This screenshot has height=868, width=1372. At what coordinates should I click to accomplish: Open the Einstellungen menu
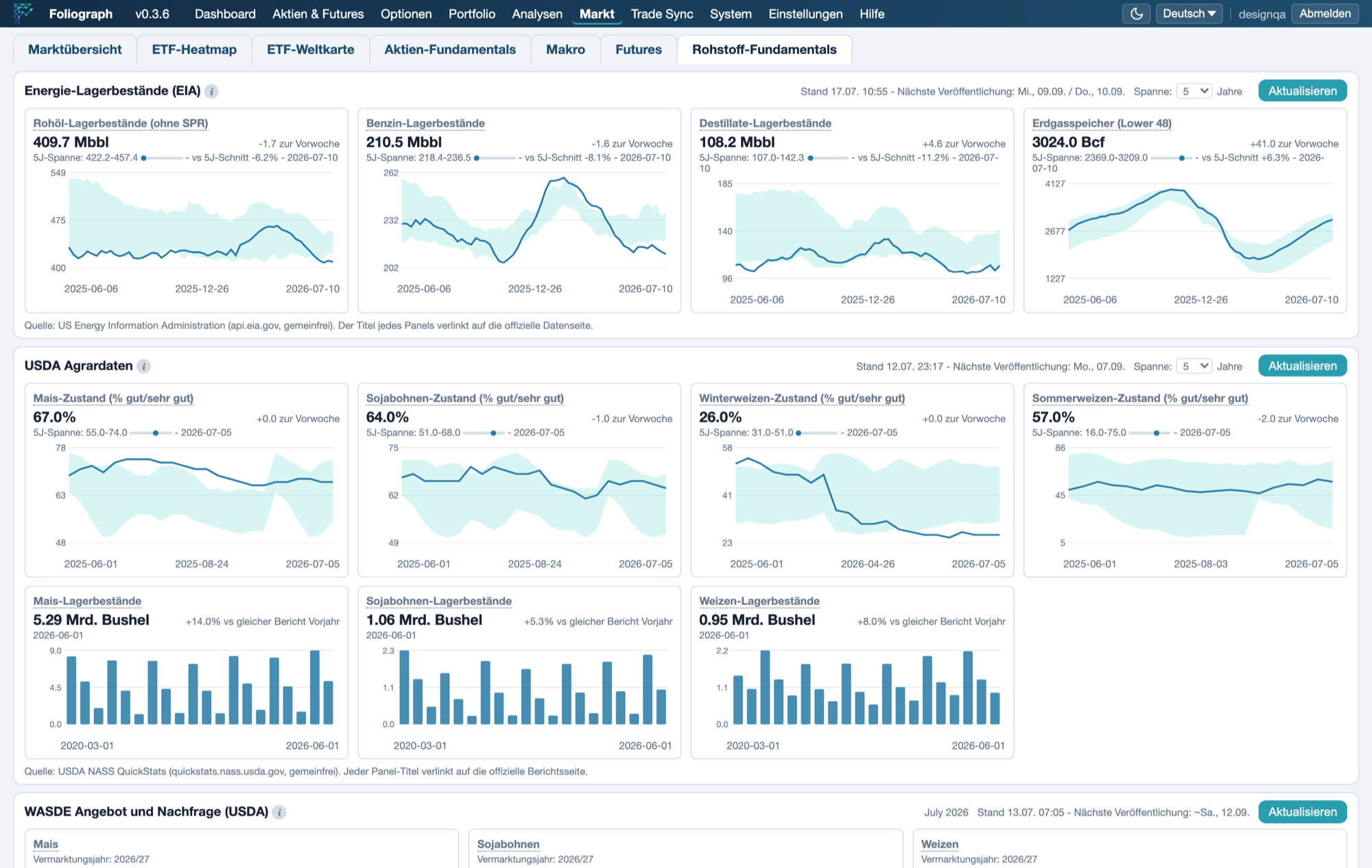(x=805, y=14)
